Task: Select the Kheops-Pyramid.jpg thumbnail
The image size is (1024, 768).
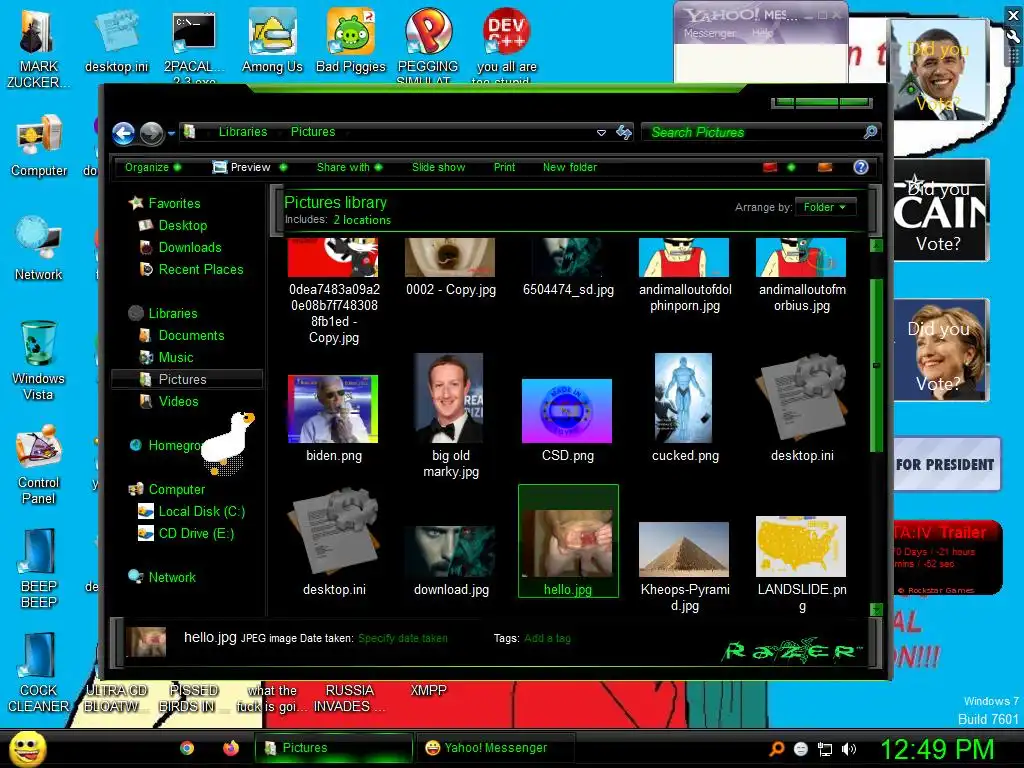Action: (684, 549)
